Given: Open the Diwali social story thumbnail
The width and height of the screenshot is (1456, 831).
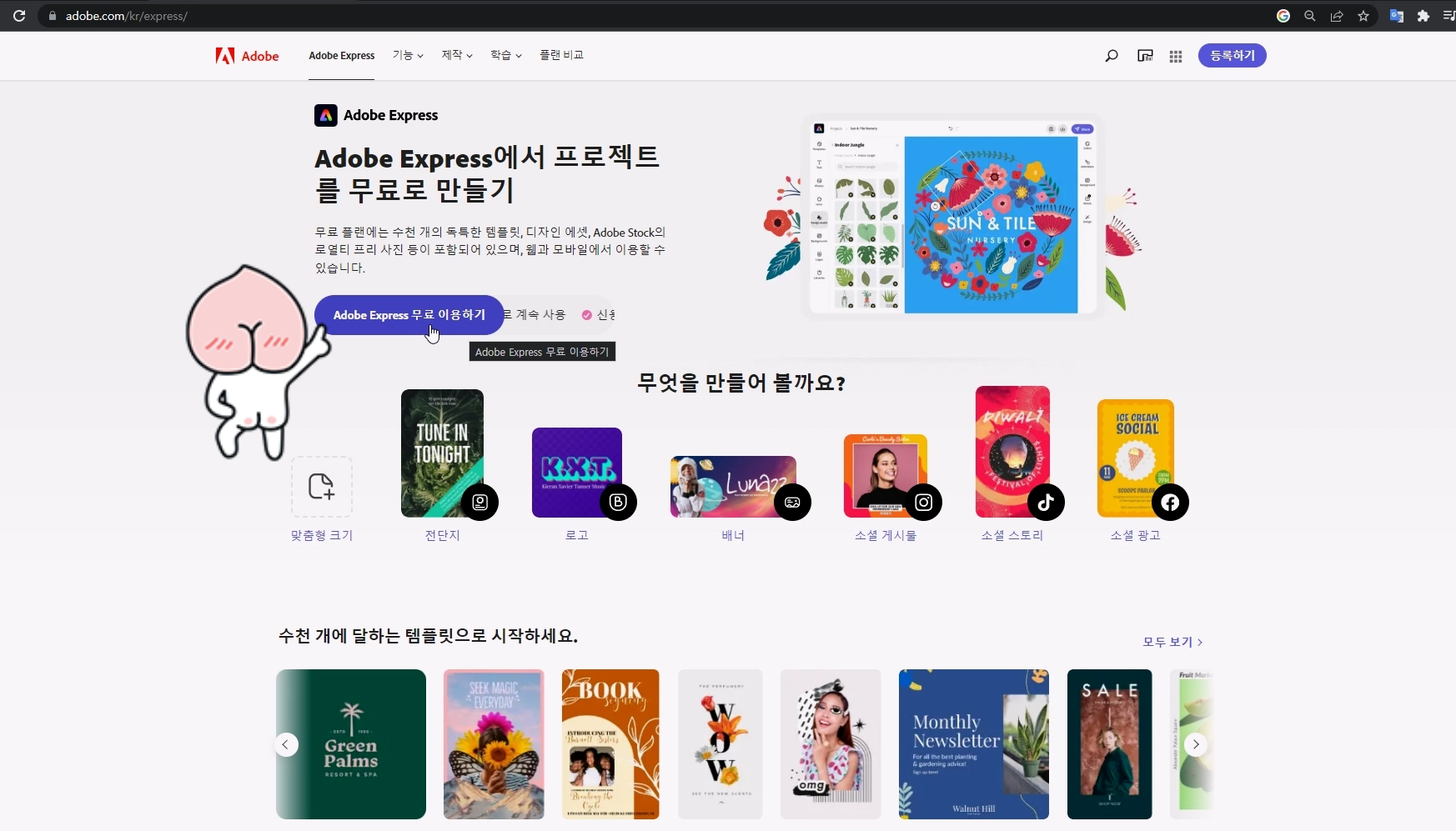Looking at the screenshot, I should click(1012, 452).
